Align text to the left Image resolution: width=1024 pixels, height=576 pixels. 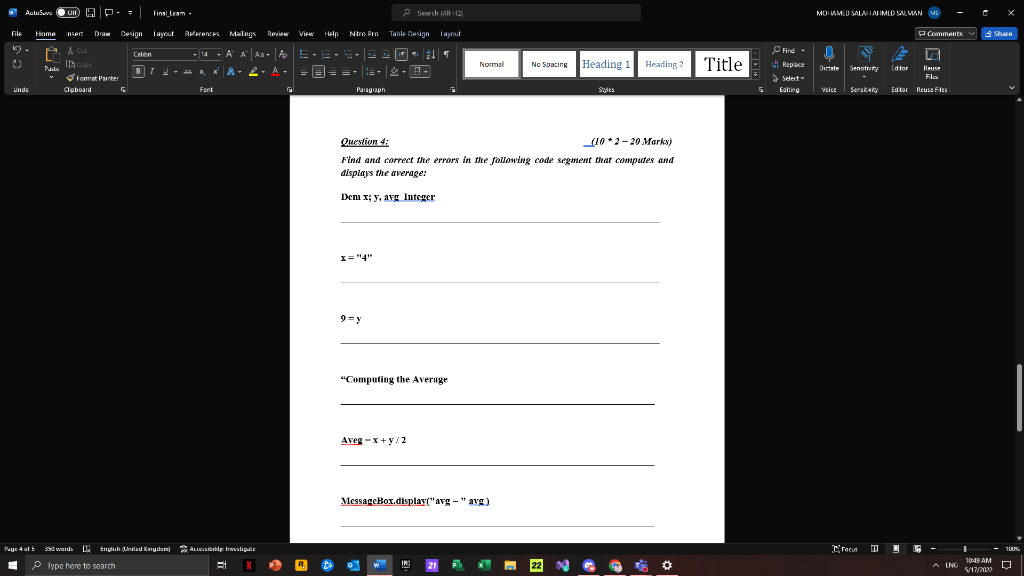[304, 72]
